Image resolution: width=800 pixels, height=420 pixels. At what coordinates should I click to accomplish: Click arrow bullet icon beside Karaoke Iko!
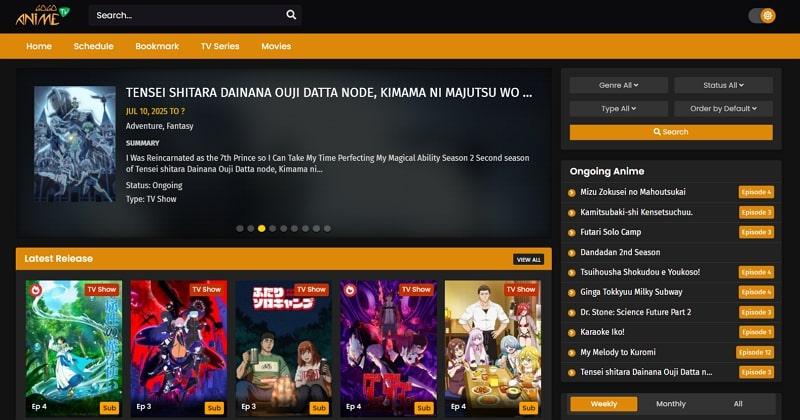point(571,333)
